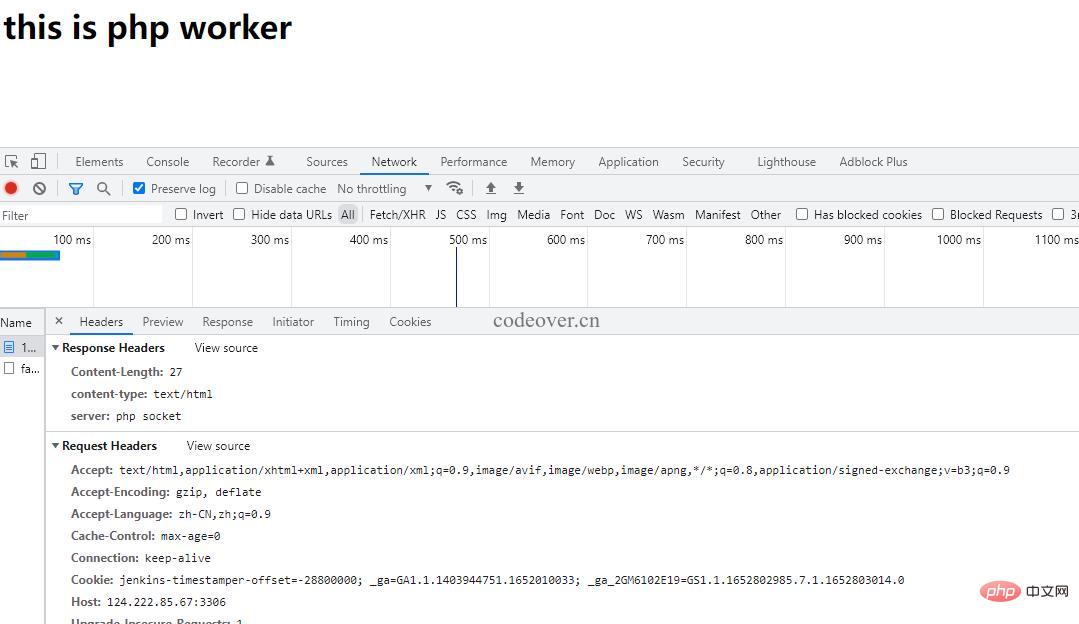Open the No throttling dropdown
The height and width of the screenshot is (624, 1079).
385,189
